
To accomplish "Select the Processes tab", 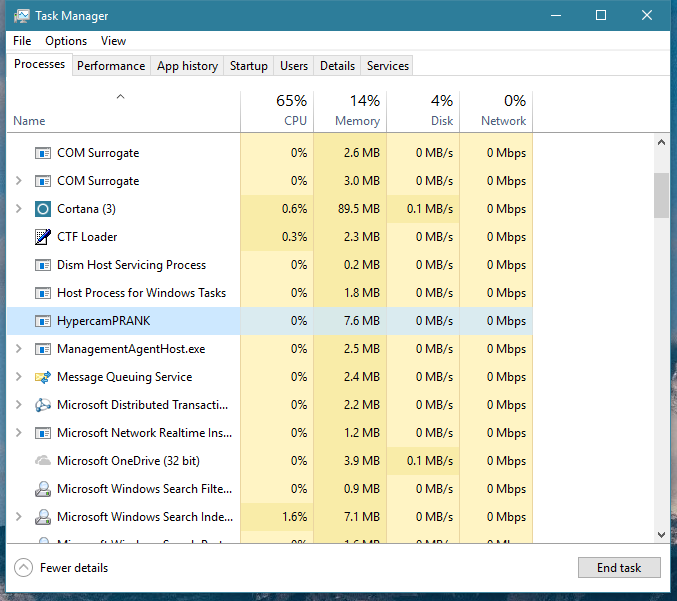I will pyautogui.click(x=39, y=64).
